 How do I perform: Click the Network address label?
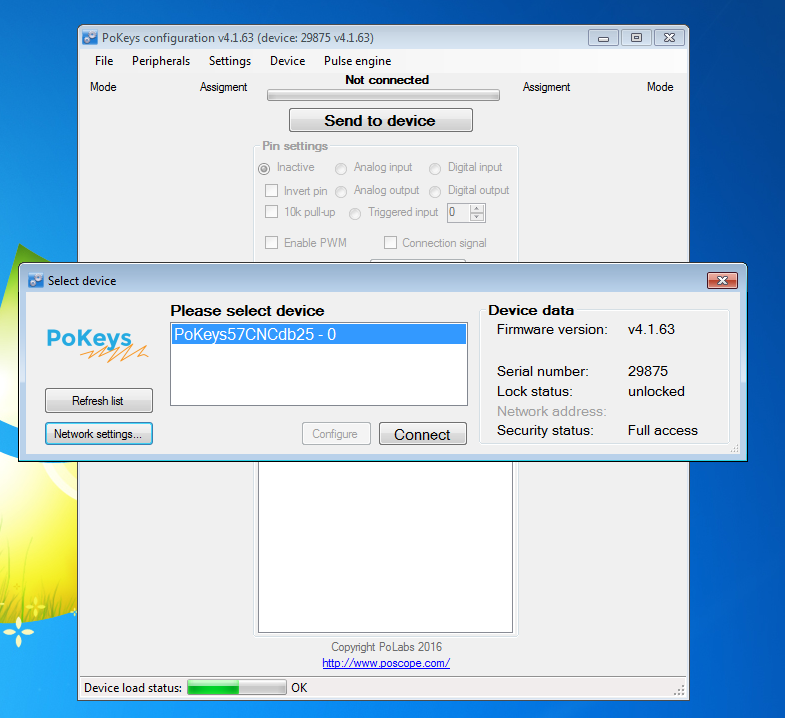(x=551, y=411)
